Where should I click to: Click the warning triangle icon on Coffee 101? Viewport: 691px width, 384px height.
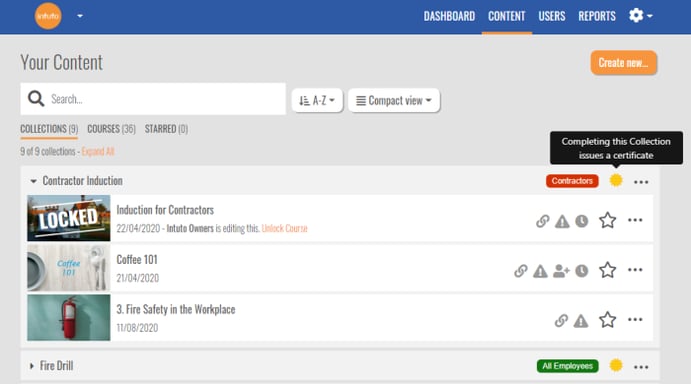[540, 271]
